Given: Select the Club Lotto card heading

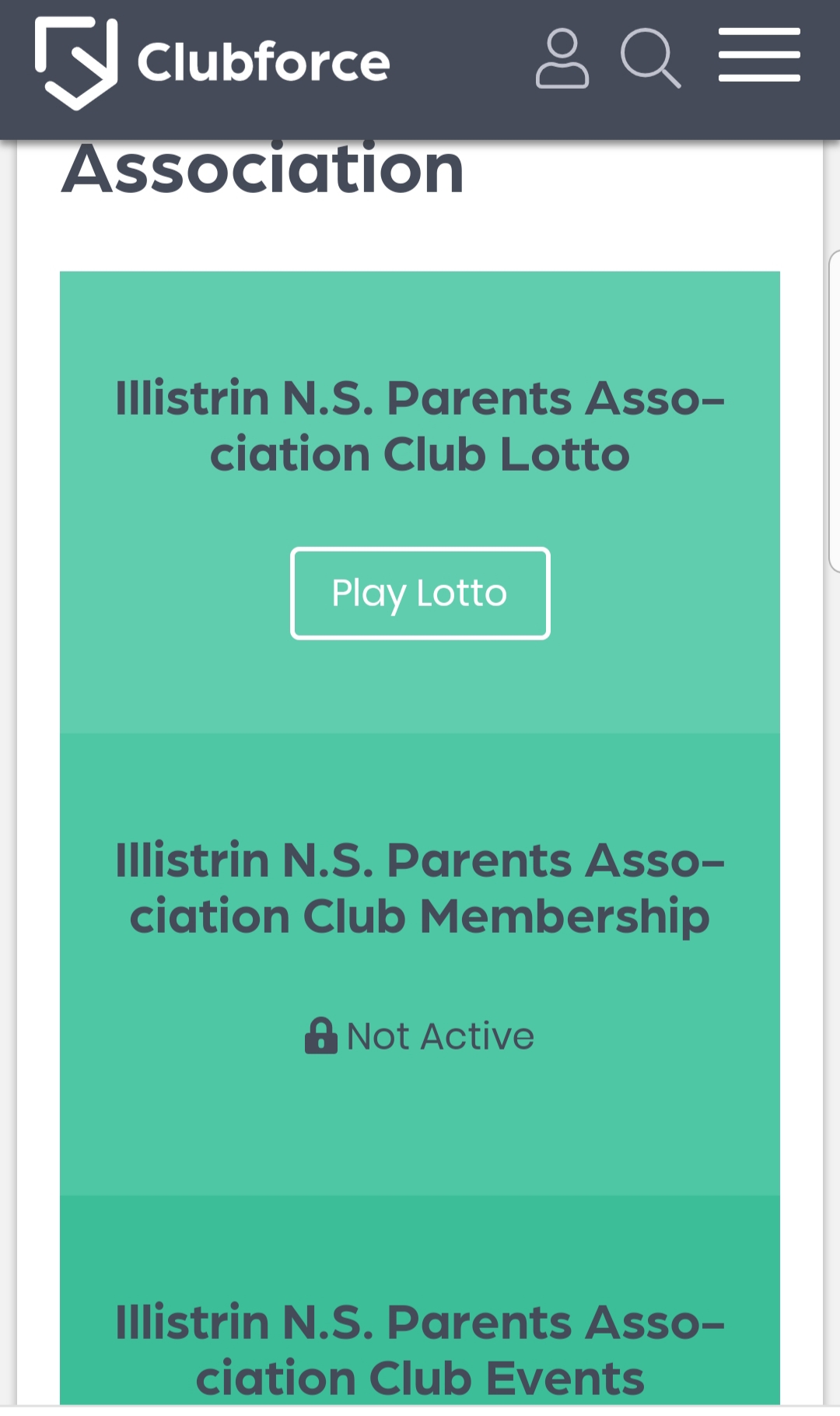Looking at the screenshot, I should (420, 426).
